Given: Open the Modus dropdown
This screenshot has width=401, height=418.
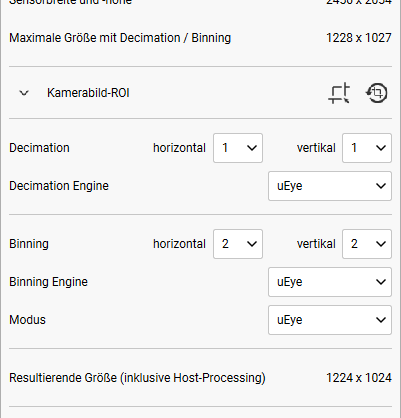Looking at the screenshot, I should tap(330, 320).
